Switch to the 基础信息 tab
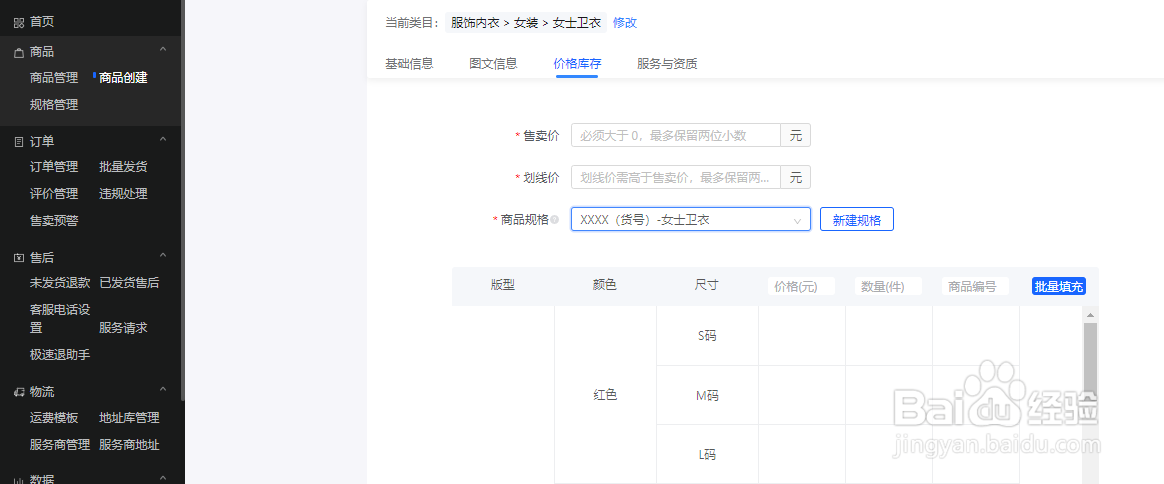Screen dimensions: 1164x484 [409, 64]
